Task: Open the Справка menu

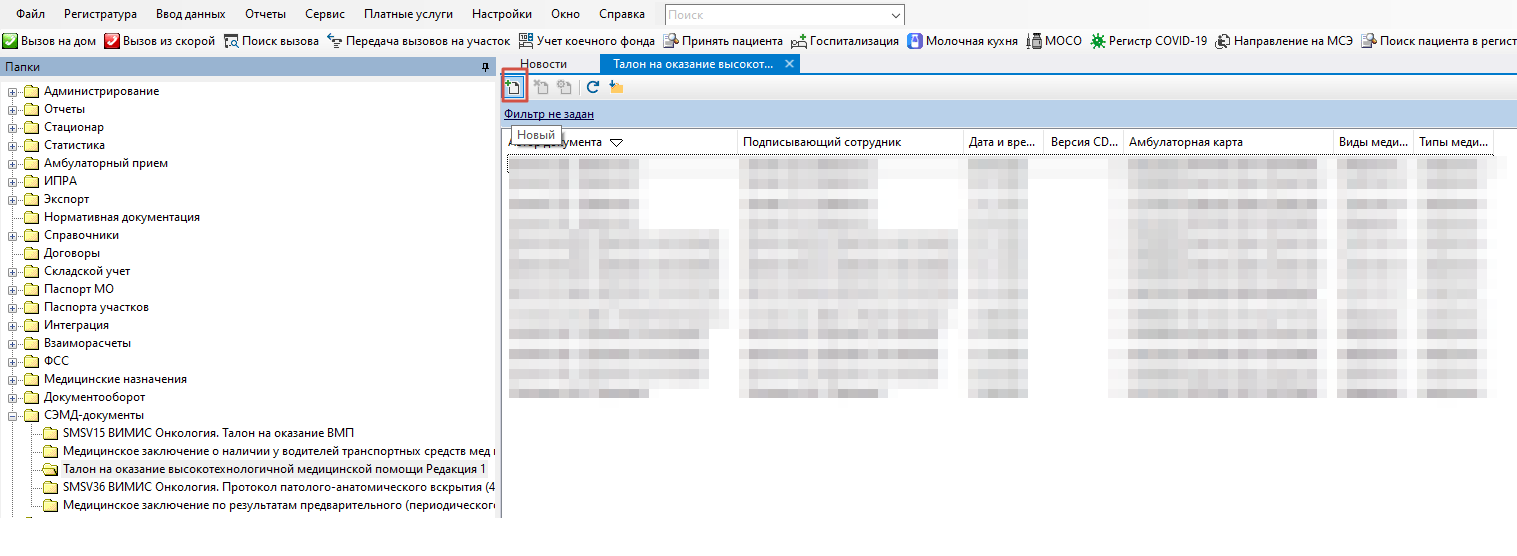Action: (x=621, y=14)
